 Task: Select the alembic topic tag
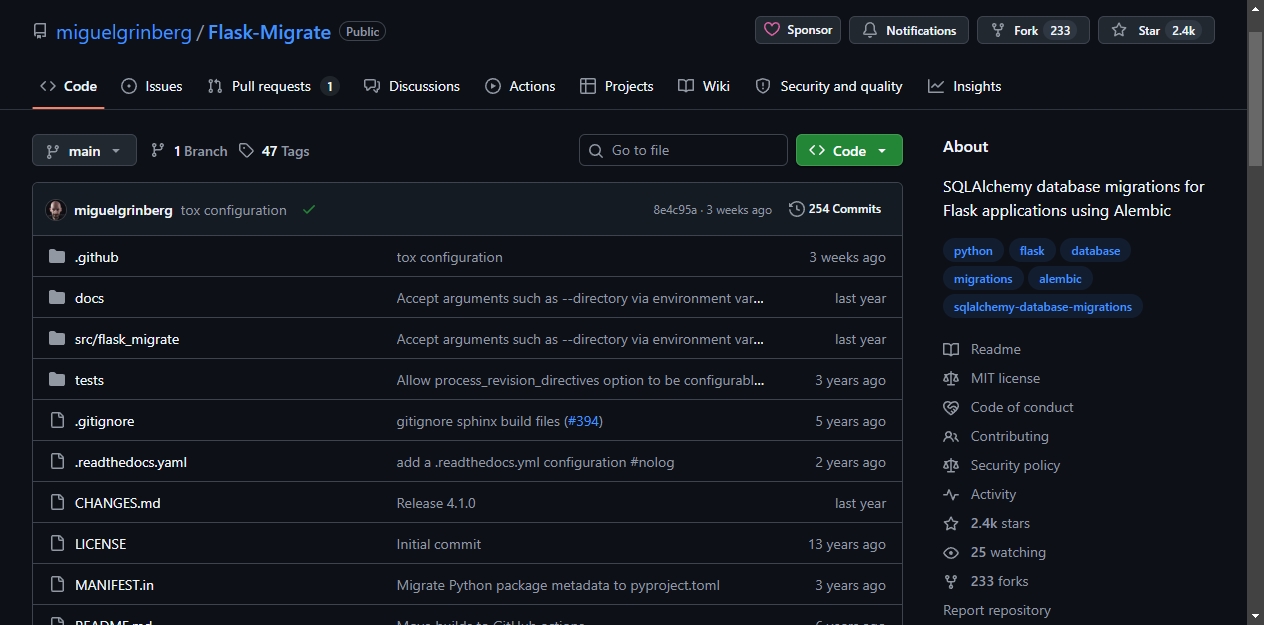[1060, 279]
